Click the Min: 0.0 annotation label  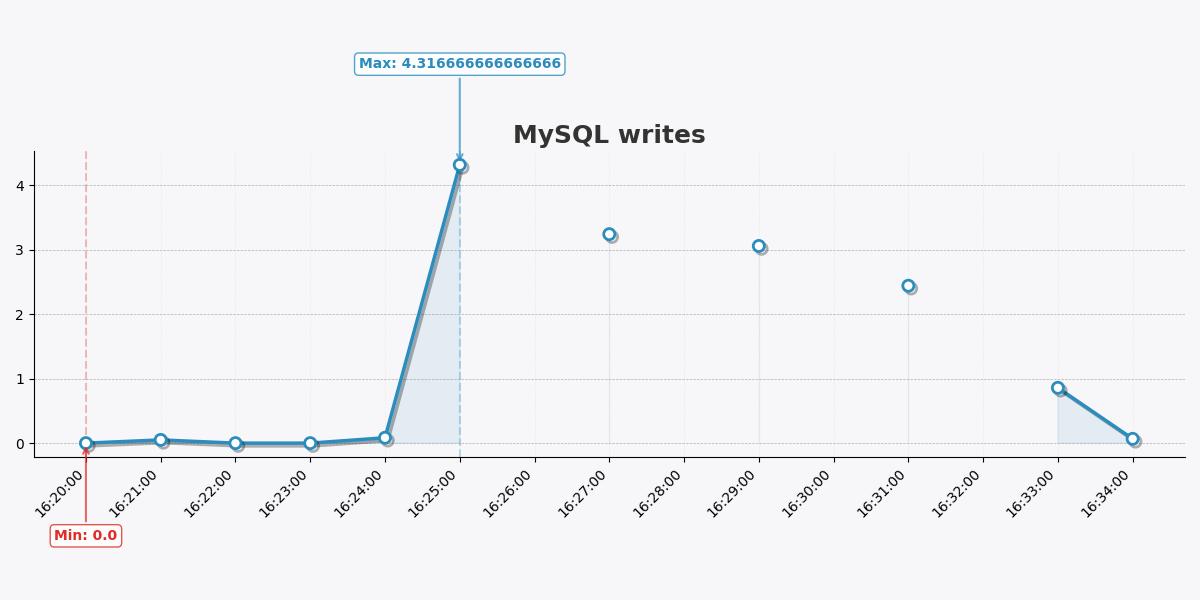click(86, 536)
